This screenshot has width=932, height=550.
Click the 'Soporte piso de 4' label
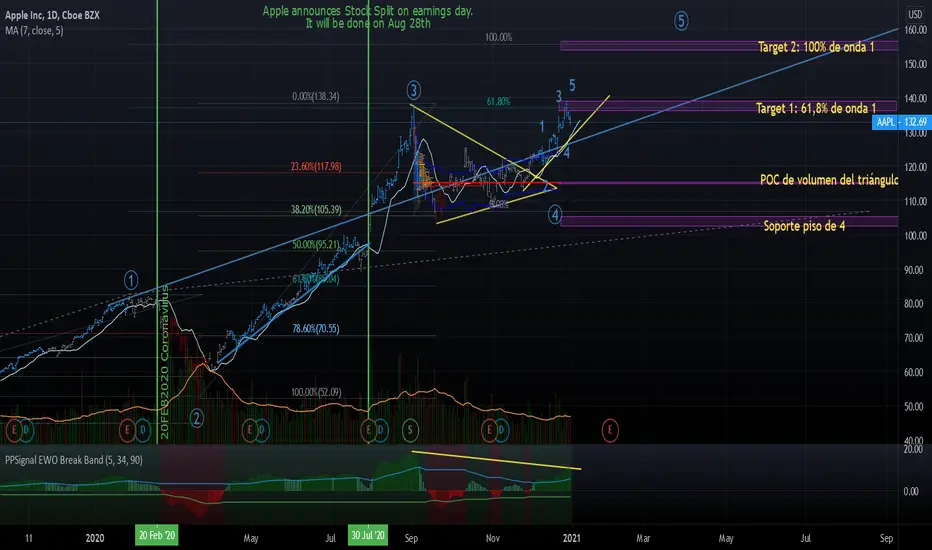click(804, 226)
